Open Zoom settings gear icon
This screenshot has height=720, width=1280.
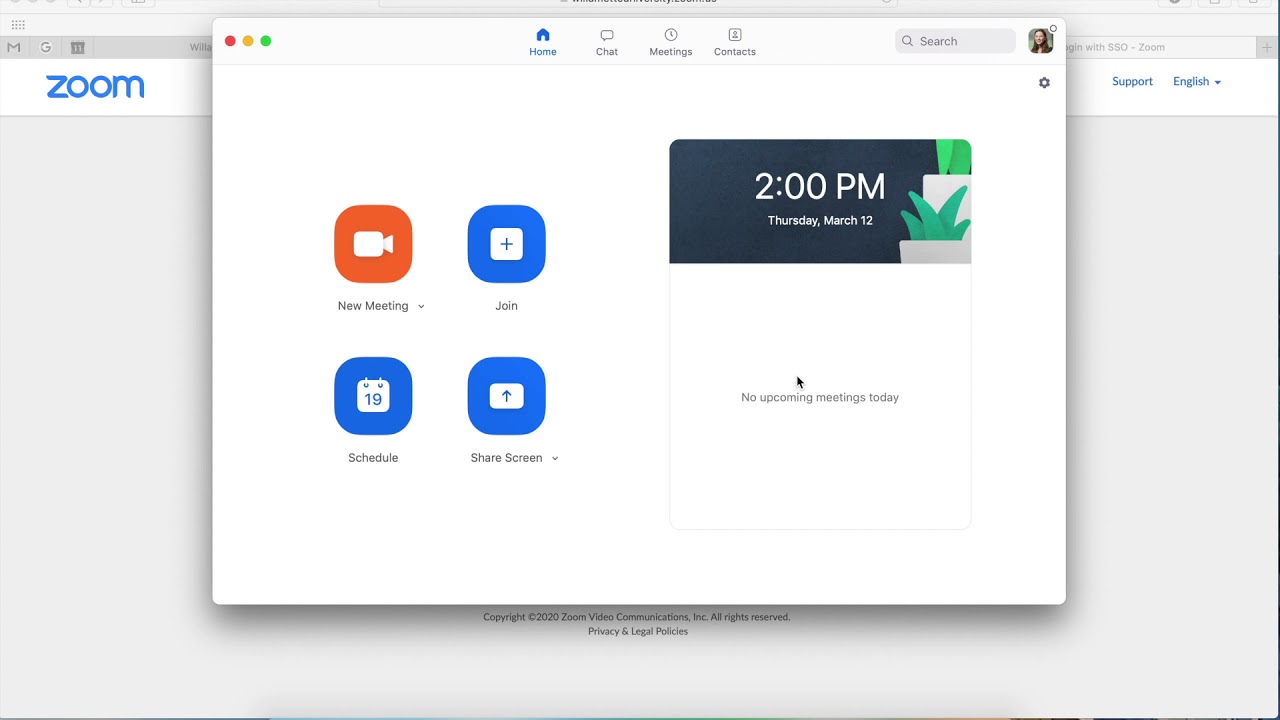[1044, 83]
